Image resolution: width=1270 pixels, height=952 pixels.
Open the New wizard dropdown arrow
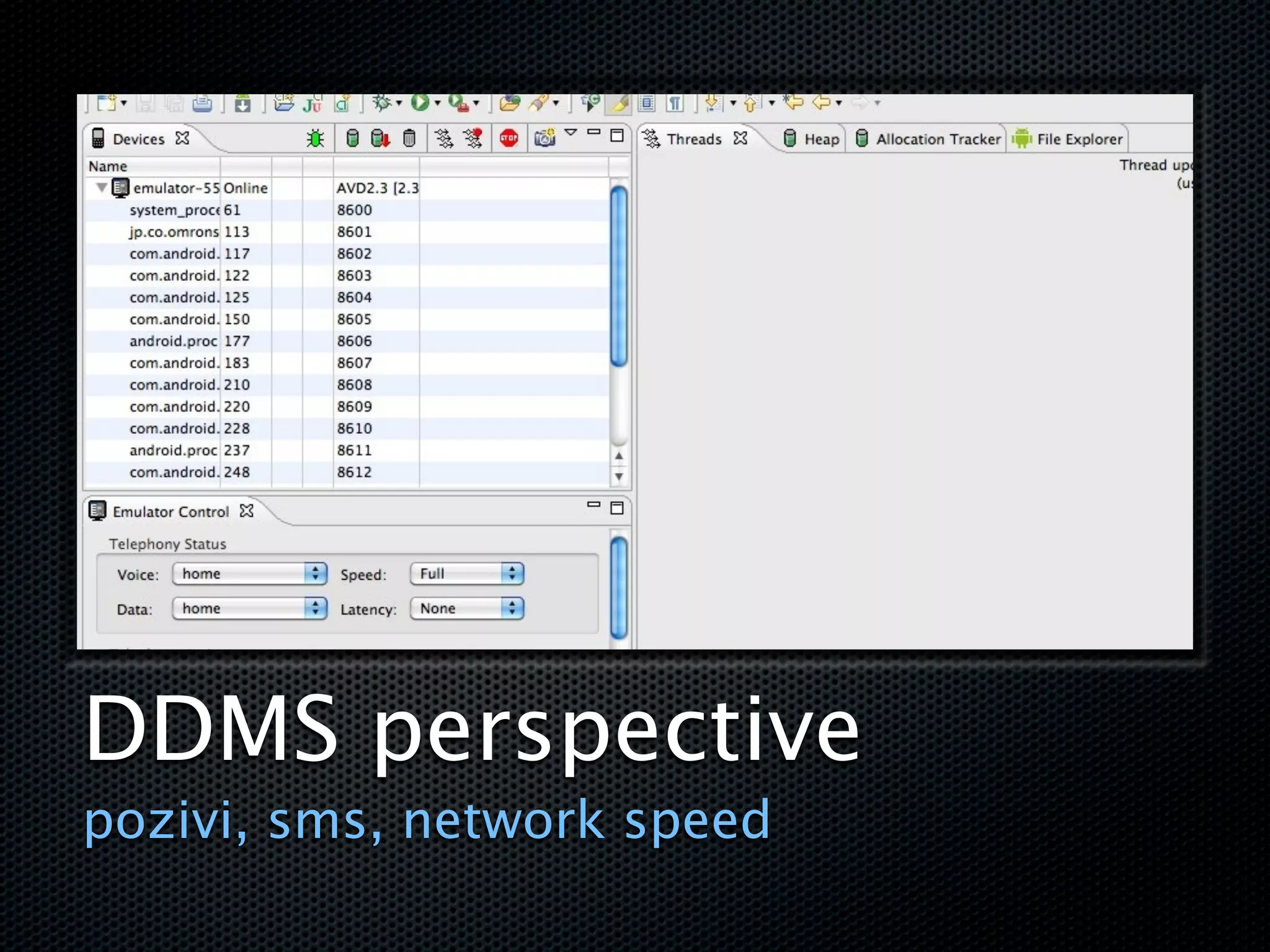point(124,103)
